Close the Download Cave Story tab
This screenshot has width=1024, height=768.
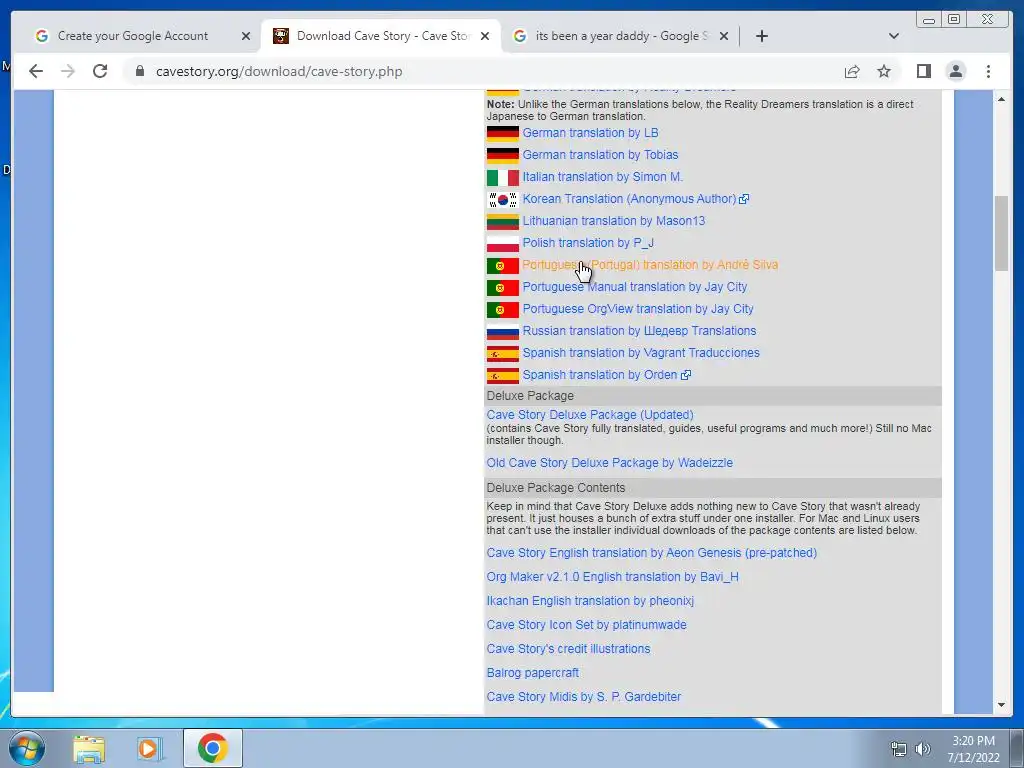point(485,36)
